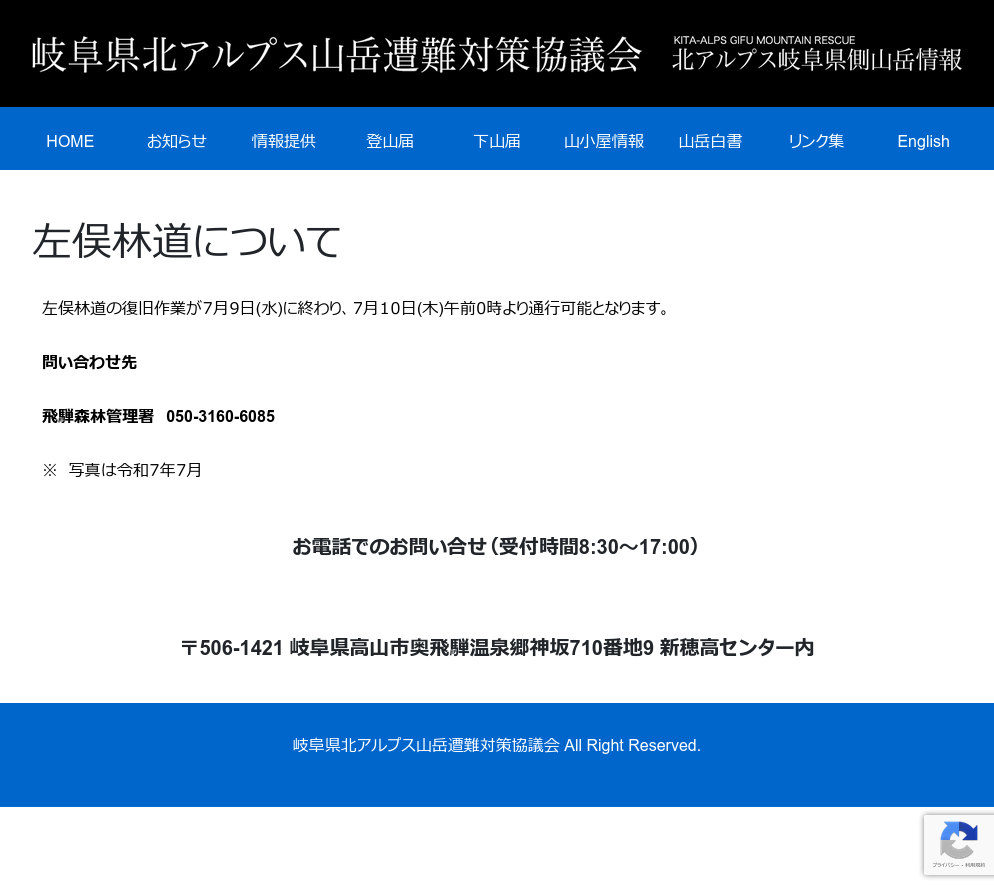Click the 岐阜県北アルプス山岳遭難対策協議会 site title
The image size is (994, 889).
pos(337,55)
